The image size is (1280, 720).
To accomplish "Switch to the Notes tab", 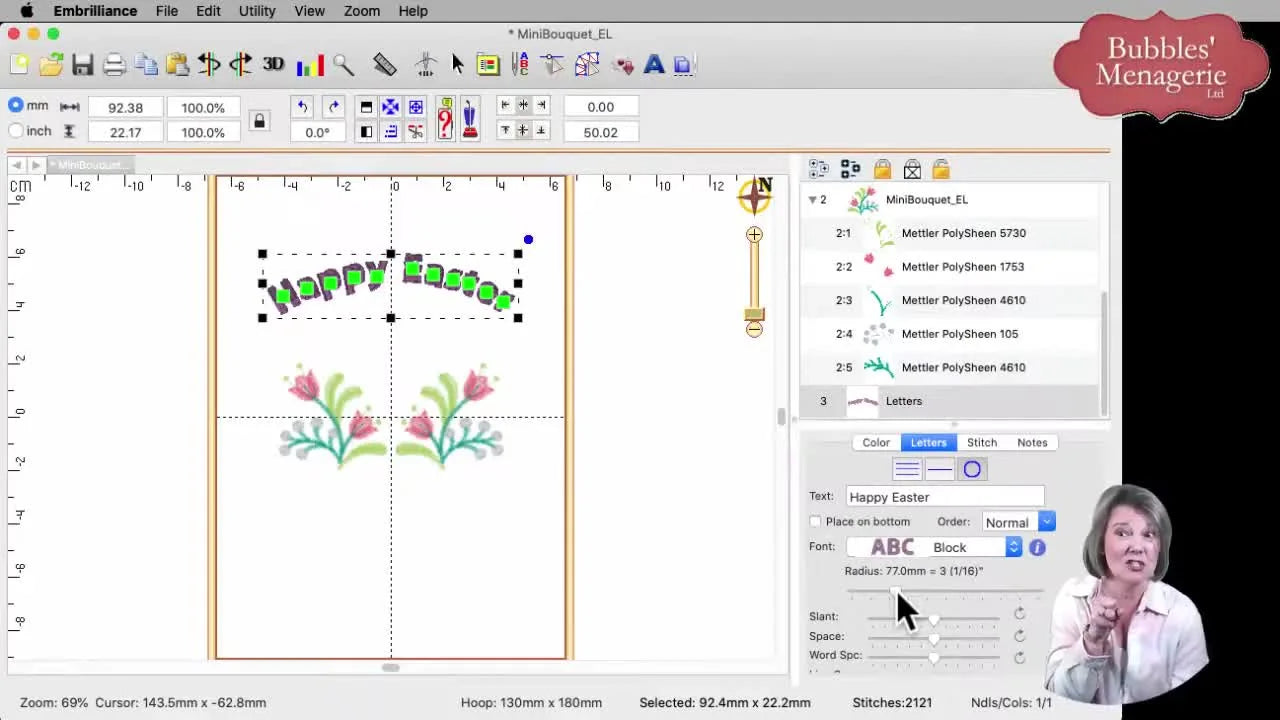I will [1032, 442].
